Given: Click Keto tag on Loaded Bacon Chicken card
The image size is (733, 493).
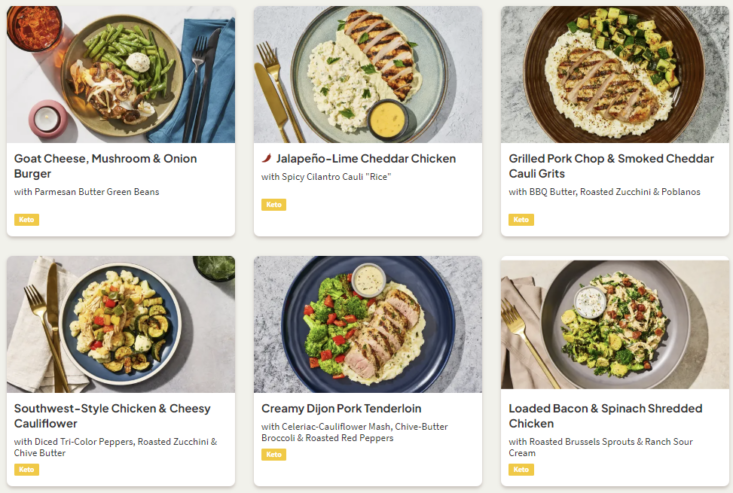Looking at the screenshot, I should tap(521, 469).
